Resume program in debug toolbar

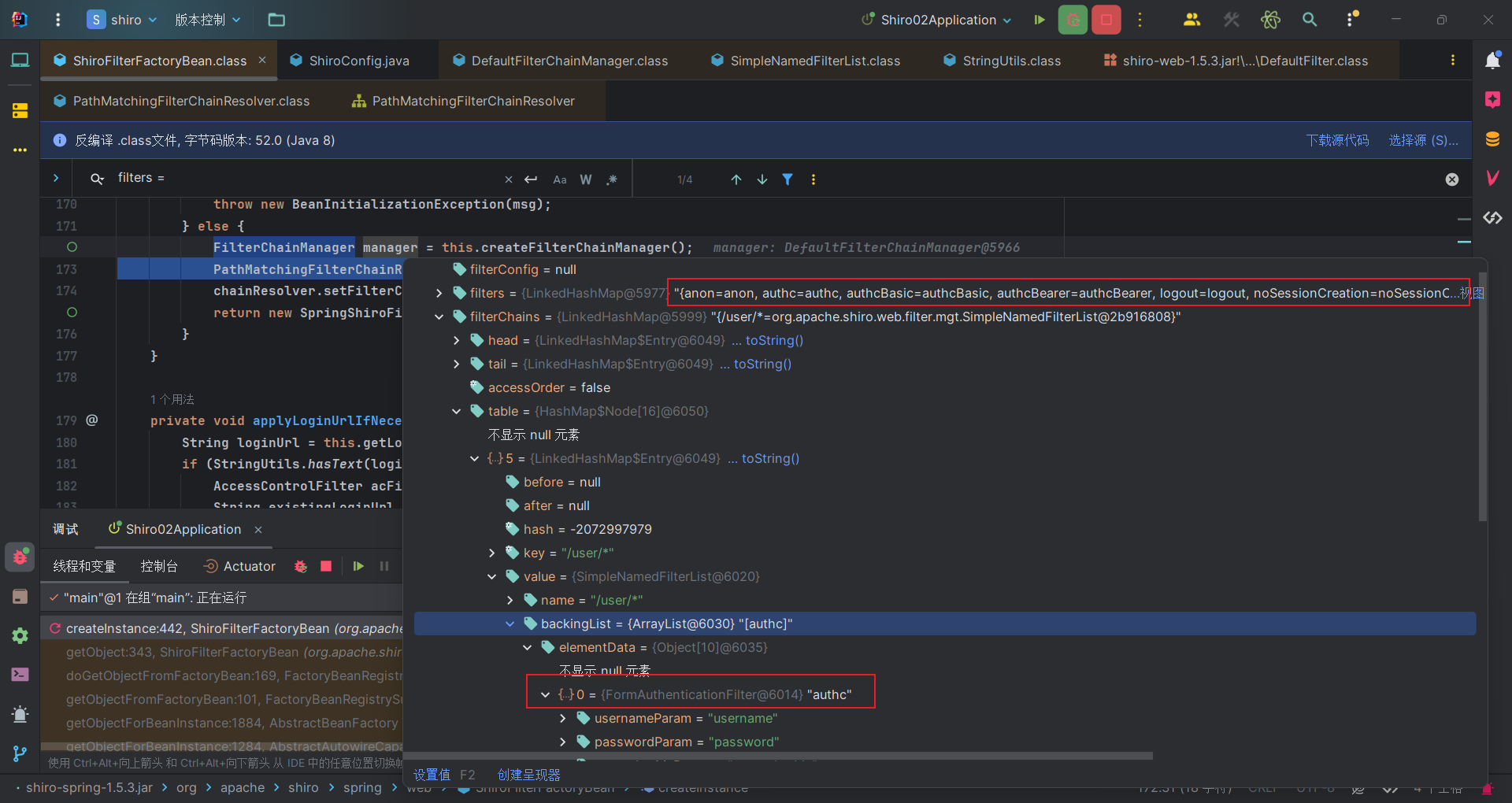358,566
